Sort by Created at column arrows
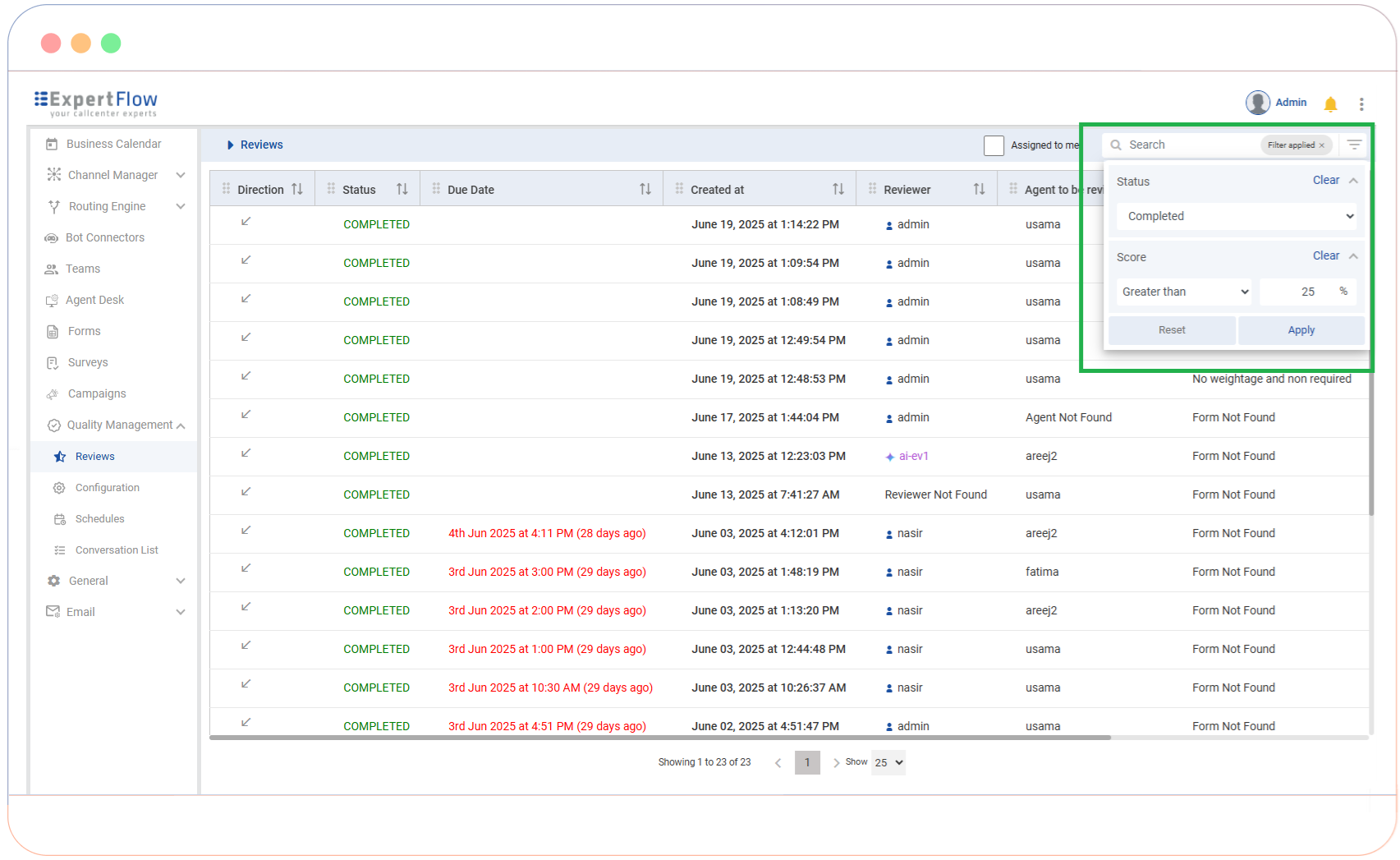The height and width of the screenshot is (860, 1400). coord(838,189)
